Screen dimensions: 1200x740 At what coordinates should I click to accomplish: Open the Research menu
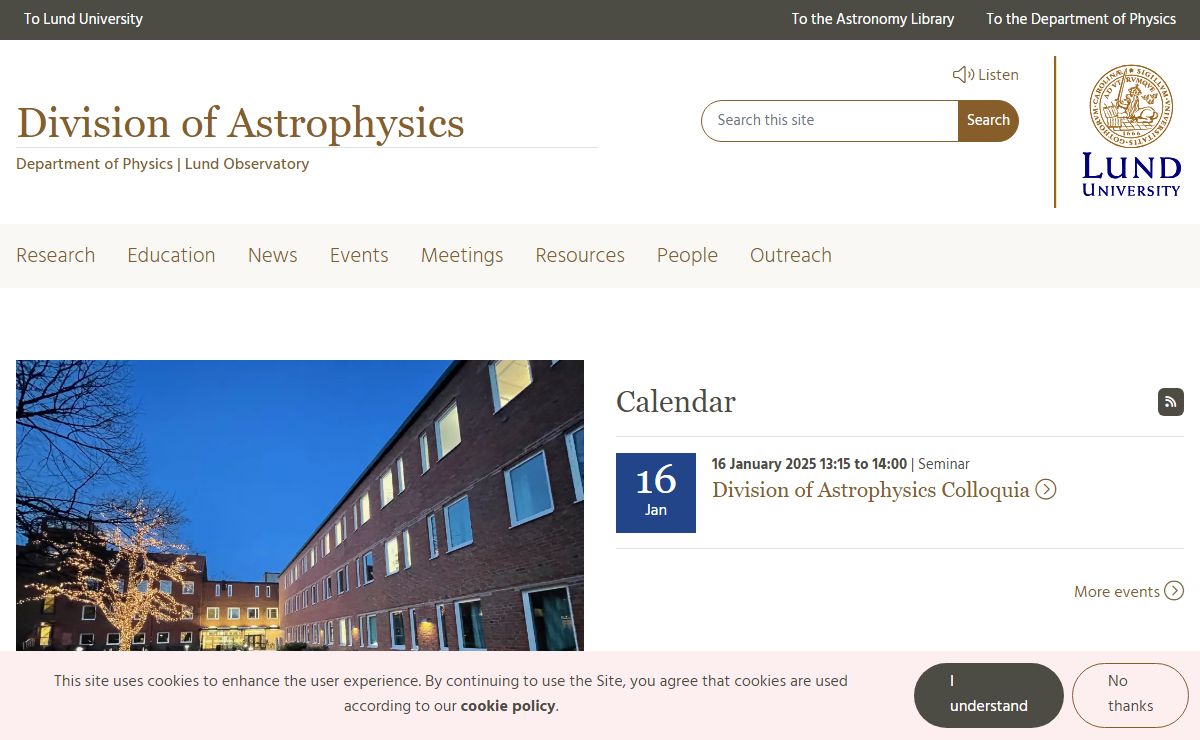[x=56, y=255]
